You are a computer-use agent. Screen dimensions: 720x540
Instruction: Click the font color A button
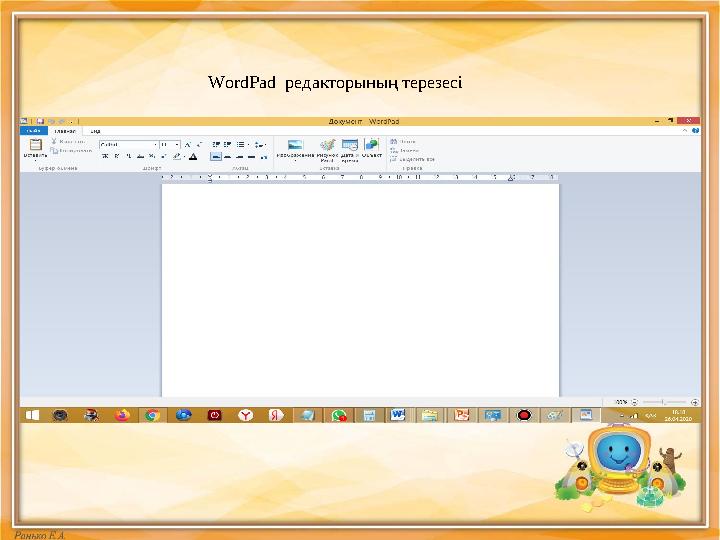coord(193,157)
